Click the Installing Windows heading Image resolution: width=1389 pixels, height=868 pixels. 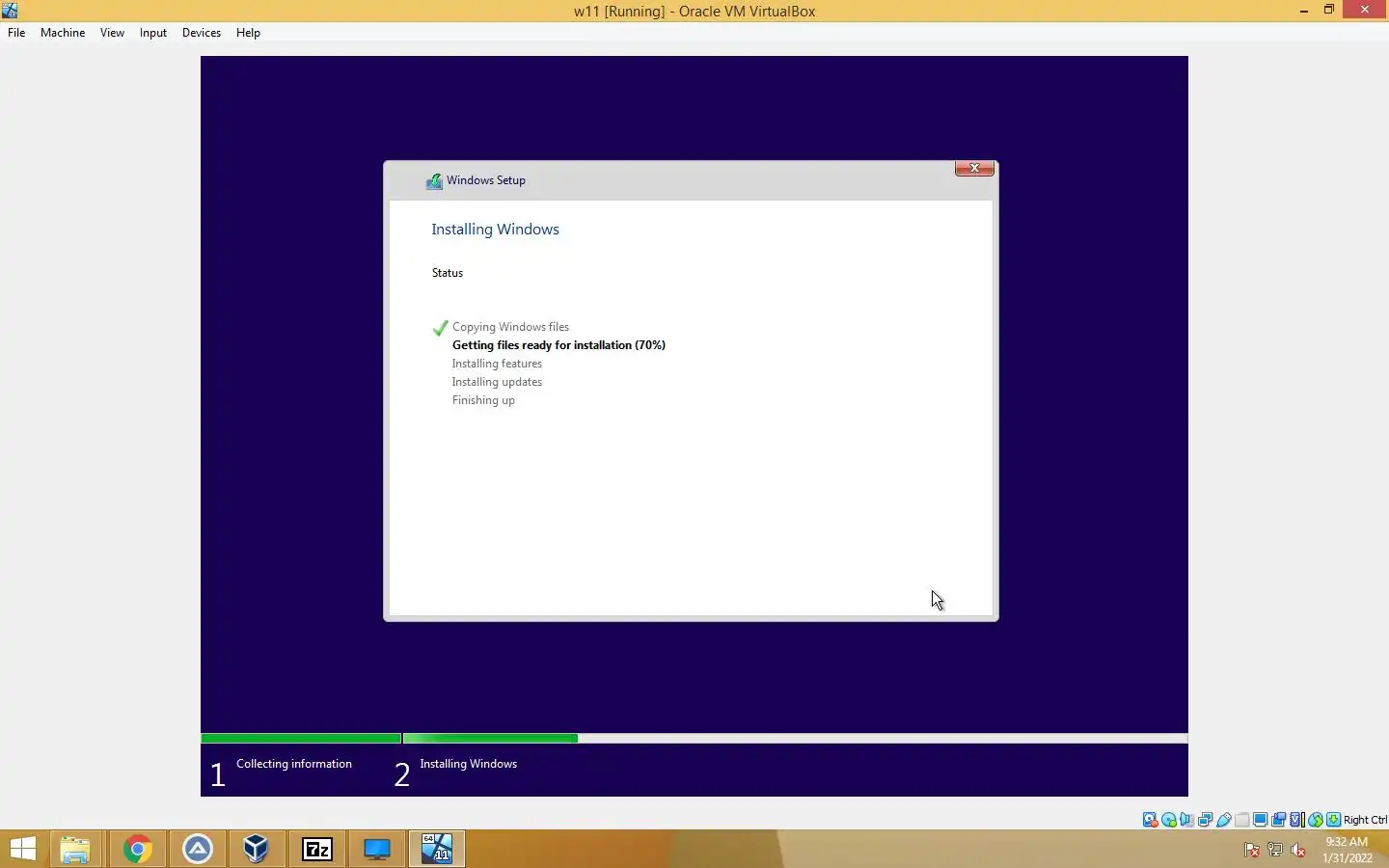(495, 230)
